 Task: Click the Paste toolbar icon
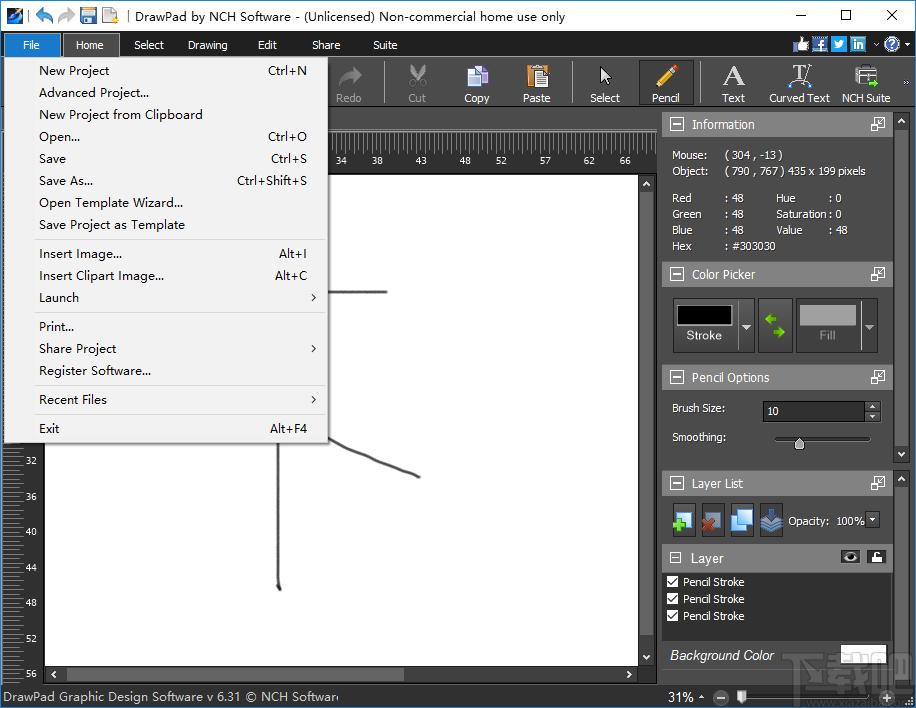coord(536,83)
